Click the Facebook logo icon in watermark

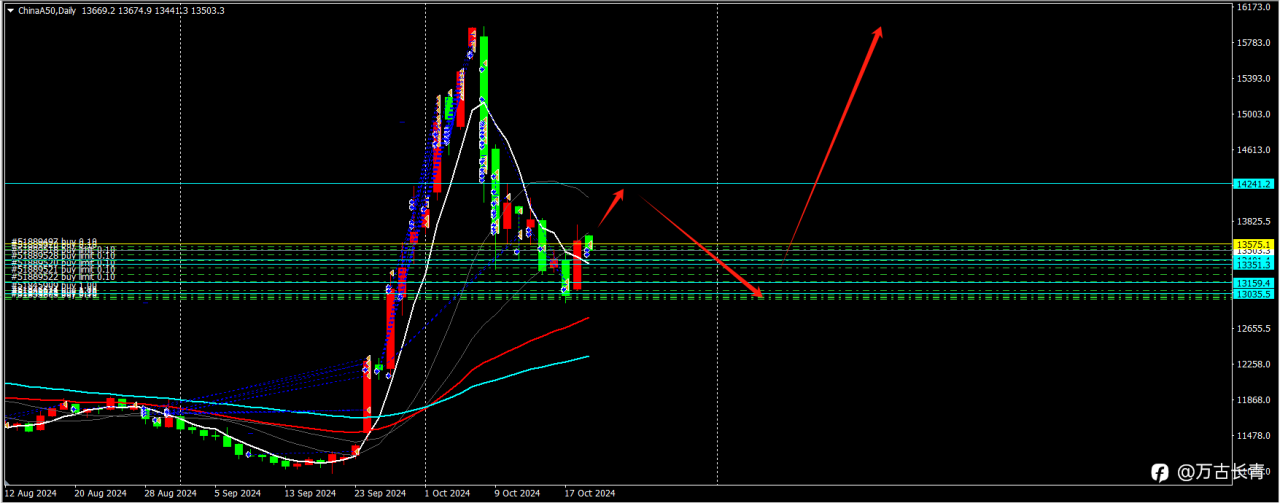tap(1159, 472)
